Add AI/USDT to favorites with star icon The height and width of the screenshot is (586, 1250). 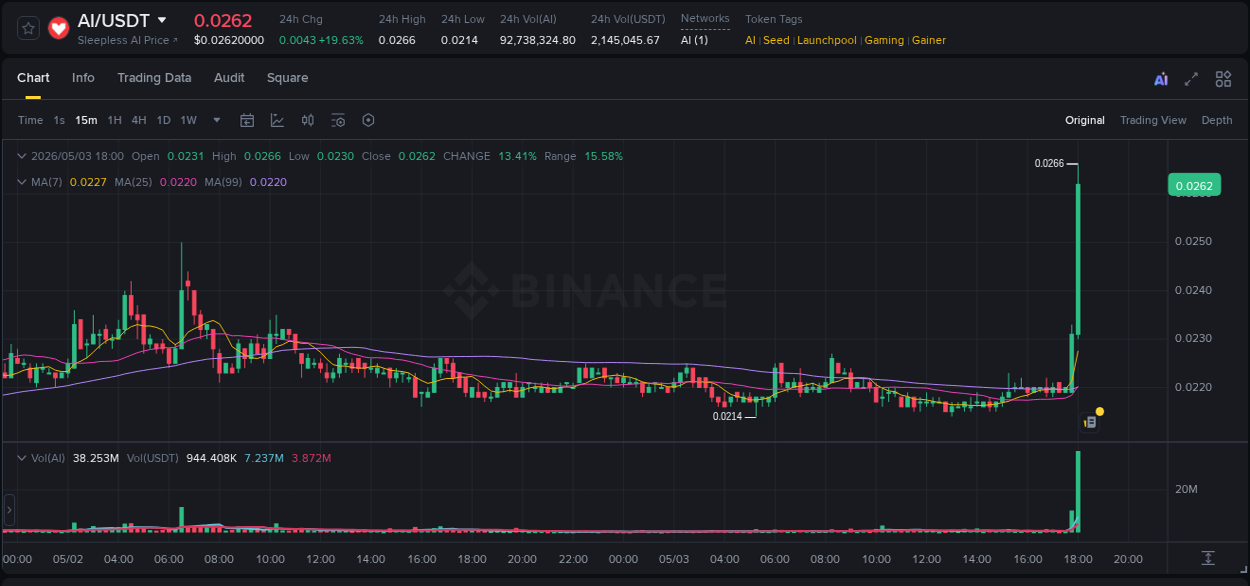tap(29, 28)
